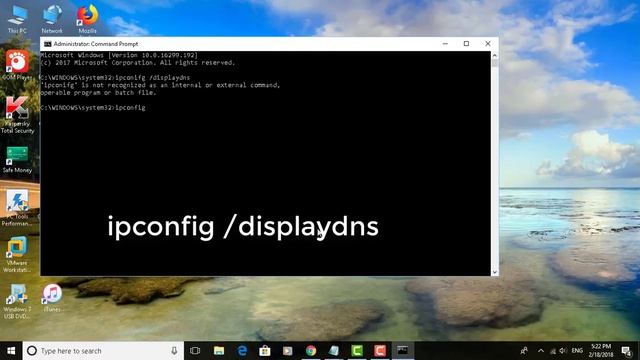Click Command Prompt scrollbar up arrow
The image size is (640, 360).
pyautogui.click(x=495, y=56)
